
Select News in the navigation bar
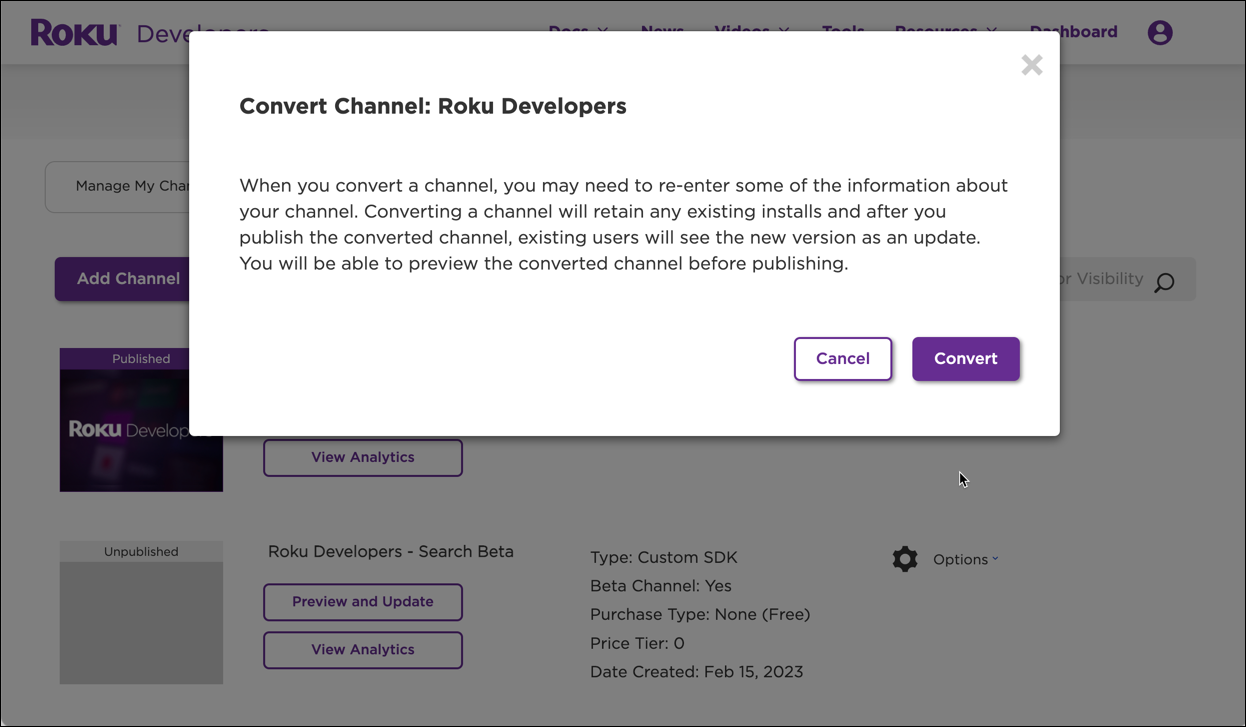661,31
